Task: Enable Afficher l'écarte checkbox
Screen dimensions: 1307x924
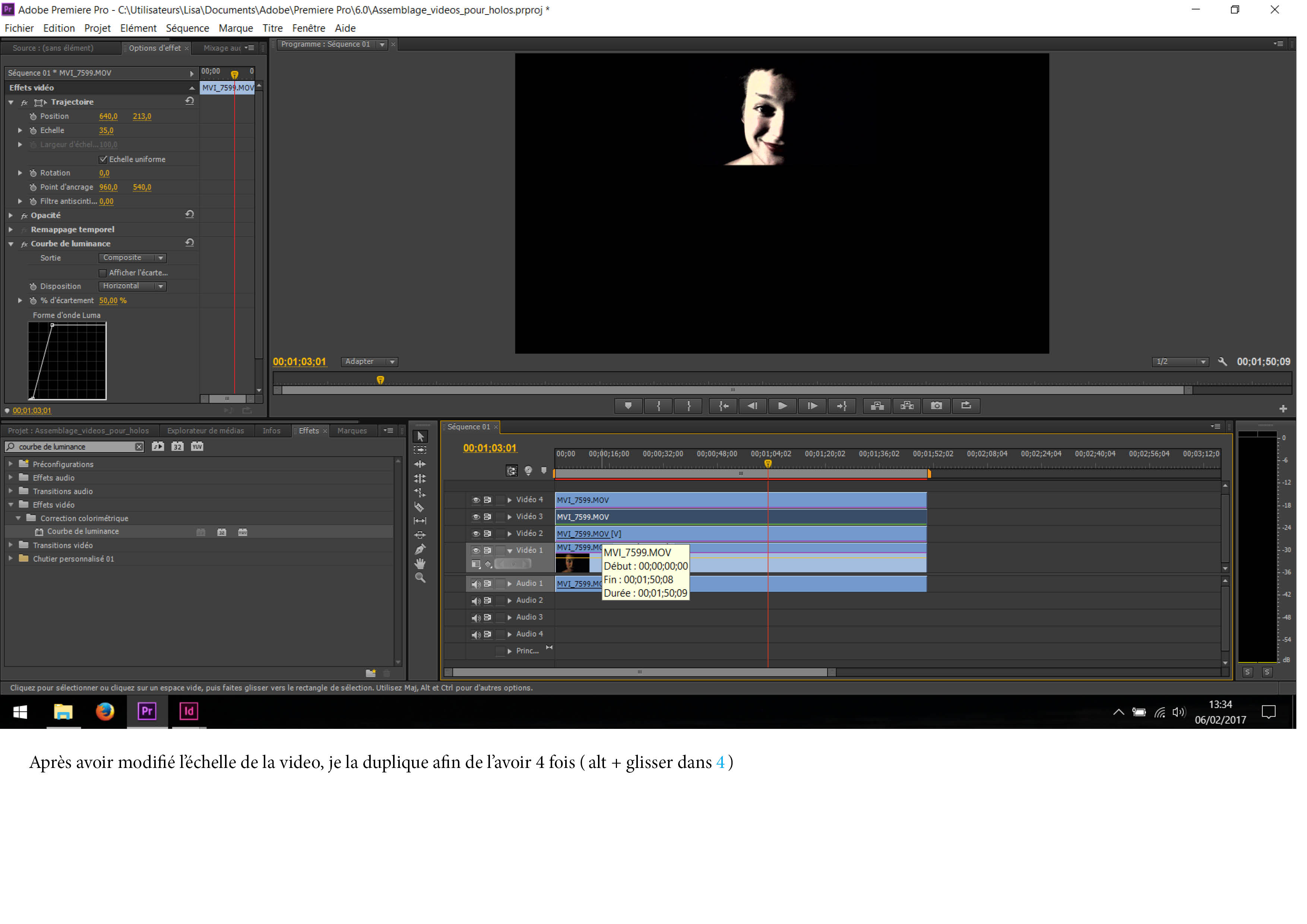Action: coord(103,273)
